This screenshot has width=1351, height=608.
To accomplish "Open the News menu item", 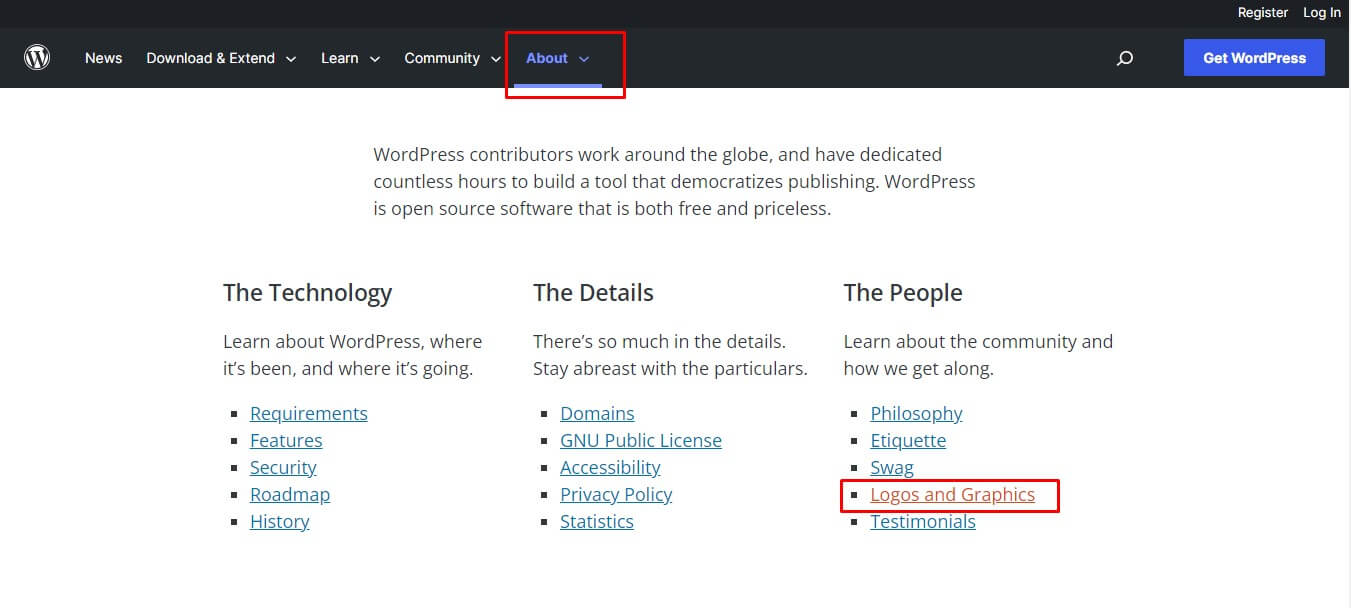I will [x=103, y=58].
